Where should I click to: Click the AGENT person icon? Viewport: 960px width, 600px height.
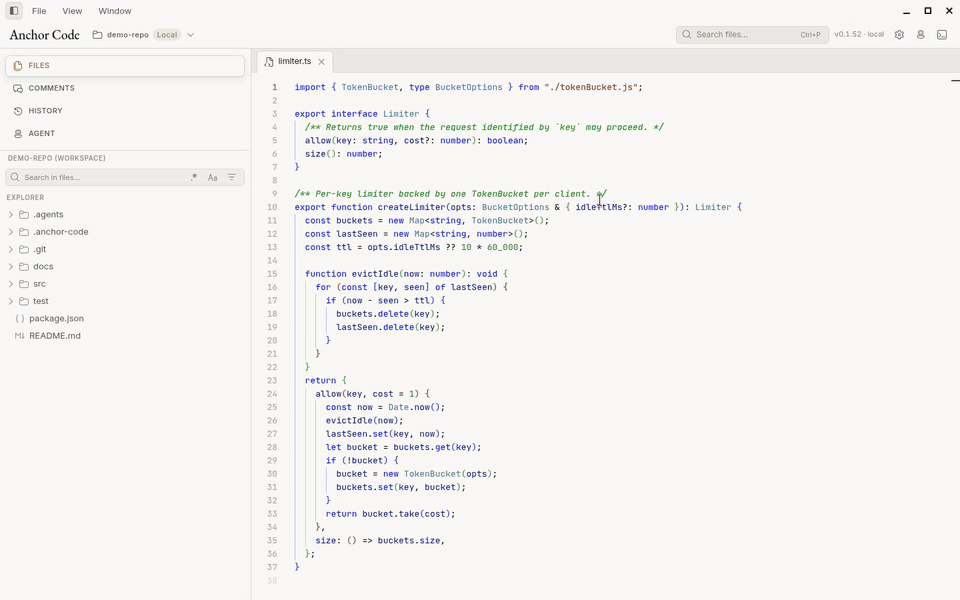[x=18, y=133]
